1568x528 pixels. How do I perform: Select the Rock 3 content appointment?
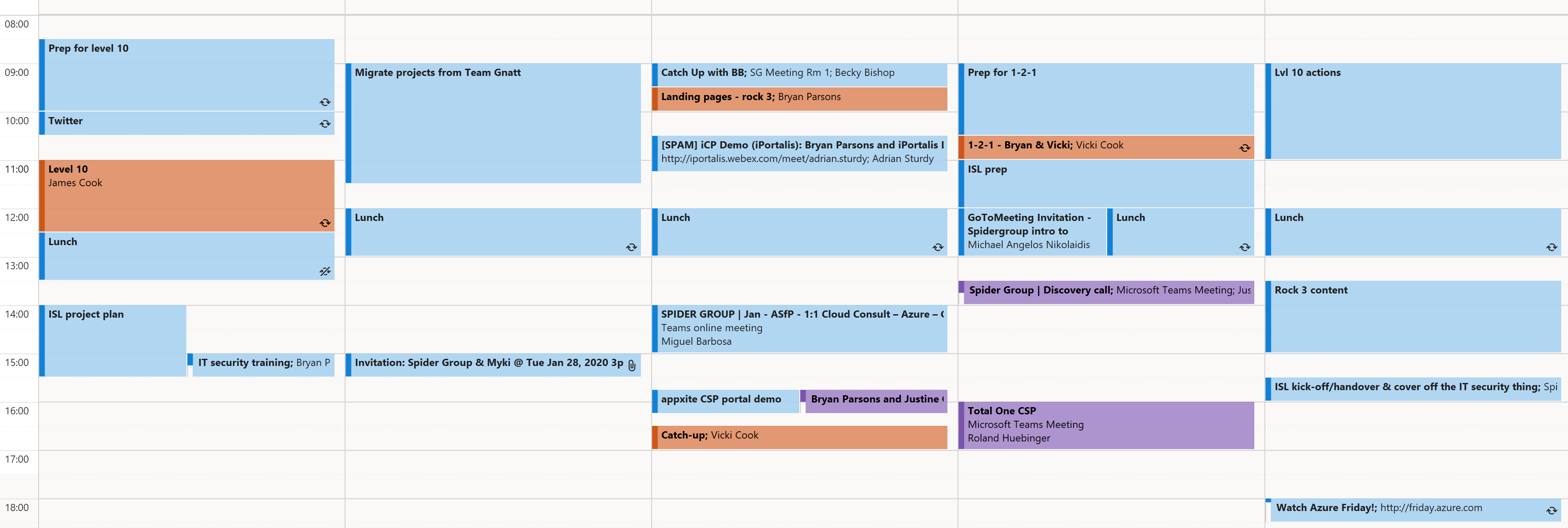pos(1412,316)
